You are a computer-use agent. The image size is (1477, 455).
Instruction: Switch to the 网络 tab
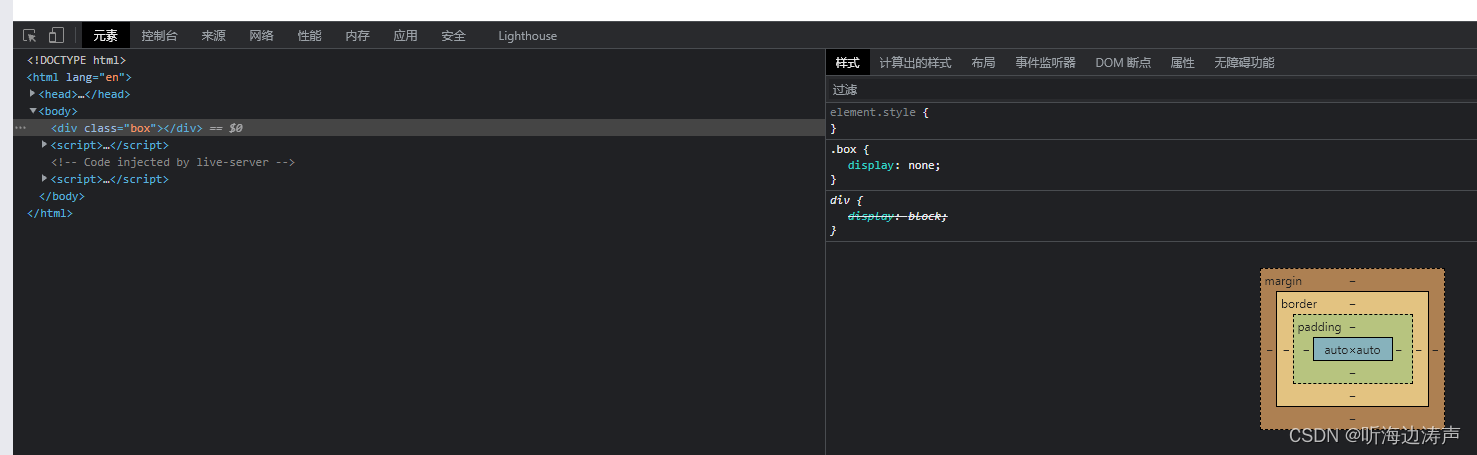tap(261, 36)
